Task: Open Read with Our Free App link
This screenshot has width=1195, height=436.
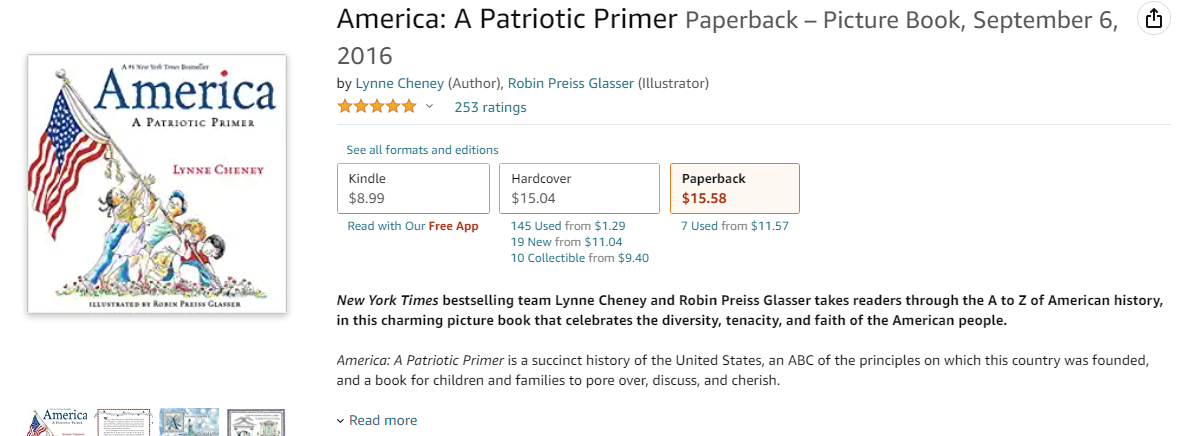Action: [x=413, y=226]
